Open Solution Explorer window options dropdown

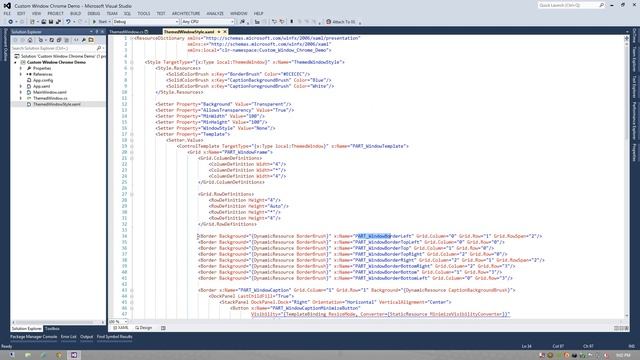[x=91, y=31]
